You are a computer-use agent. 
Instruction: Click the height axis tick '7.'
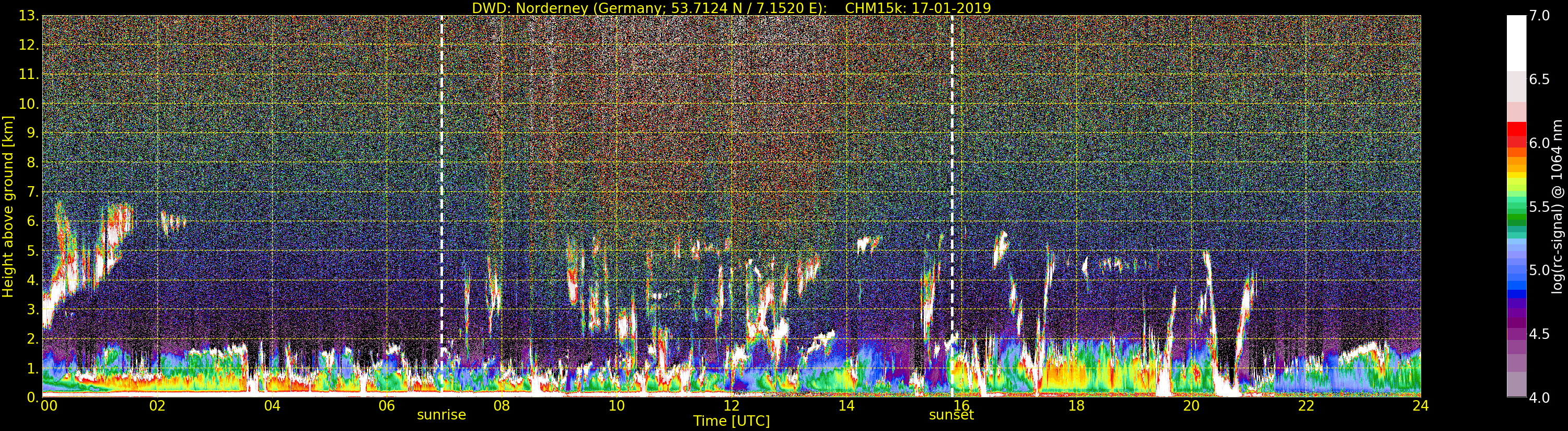pos(33,192)
